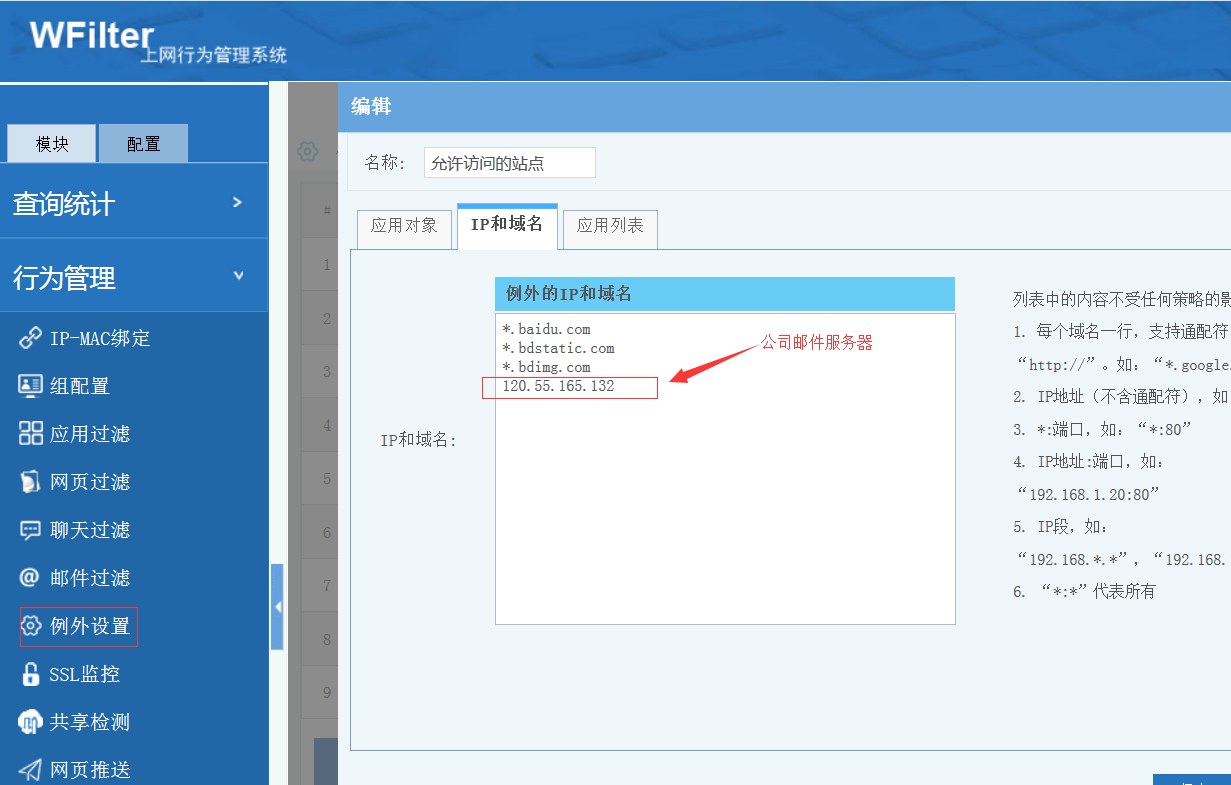Screen dimensions: 1231x785
Task: Click the 例外设置 gear icon in sidebar
Action: coord(31,626)
